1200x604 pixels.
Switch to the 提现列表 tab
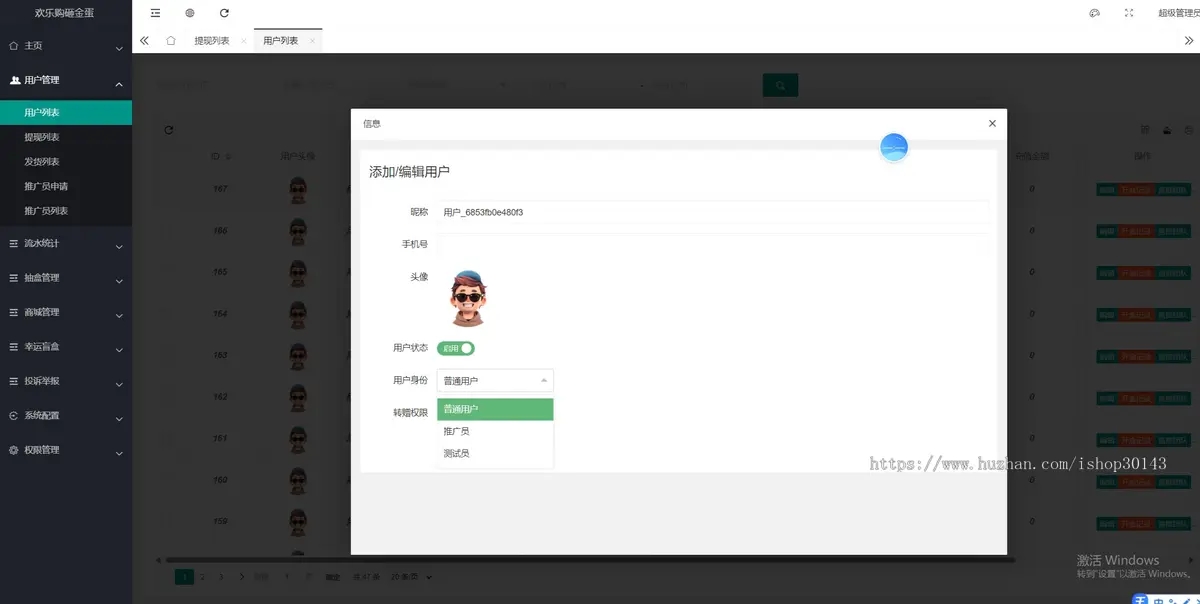[x=212, y=41]
